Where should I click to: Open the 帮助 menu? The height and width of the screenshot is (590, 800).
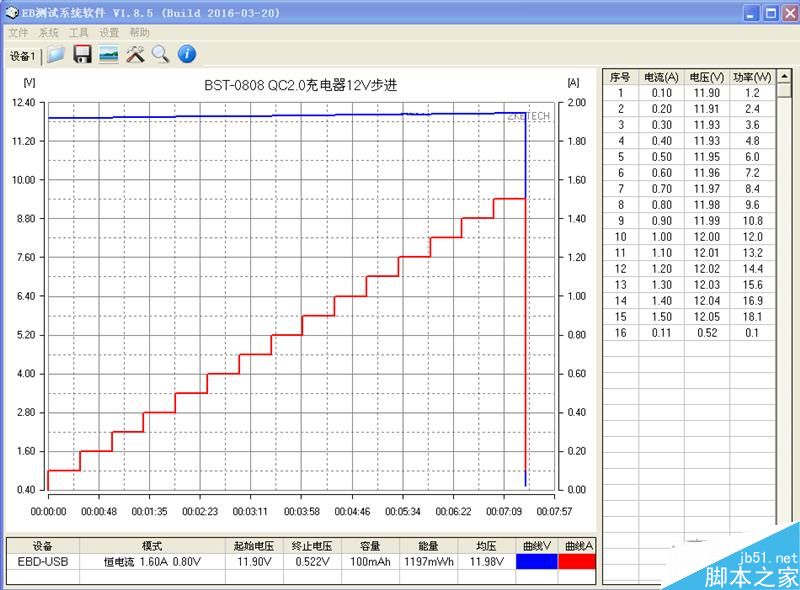[139, 33]
